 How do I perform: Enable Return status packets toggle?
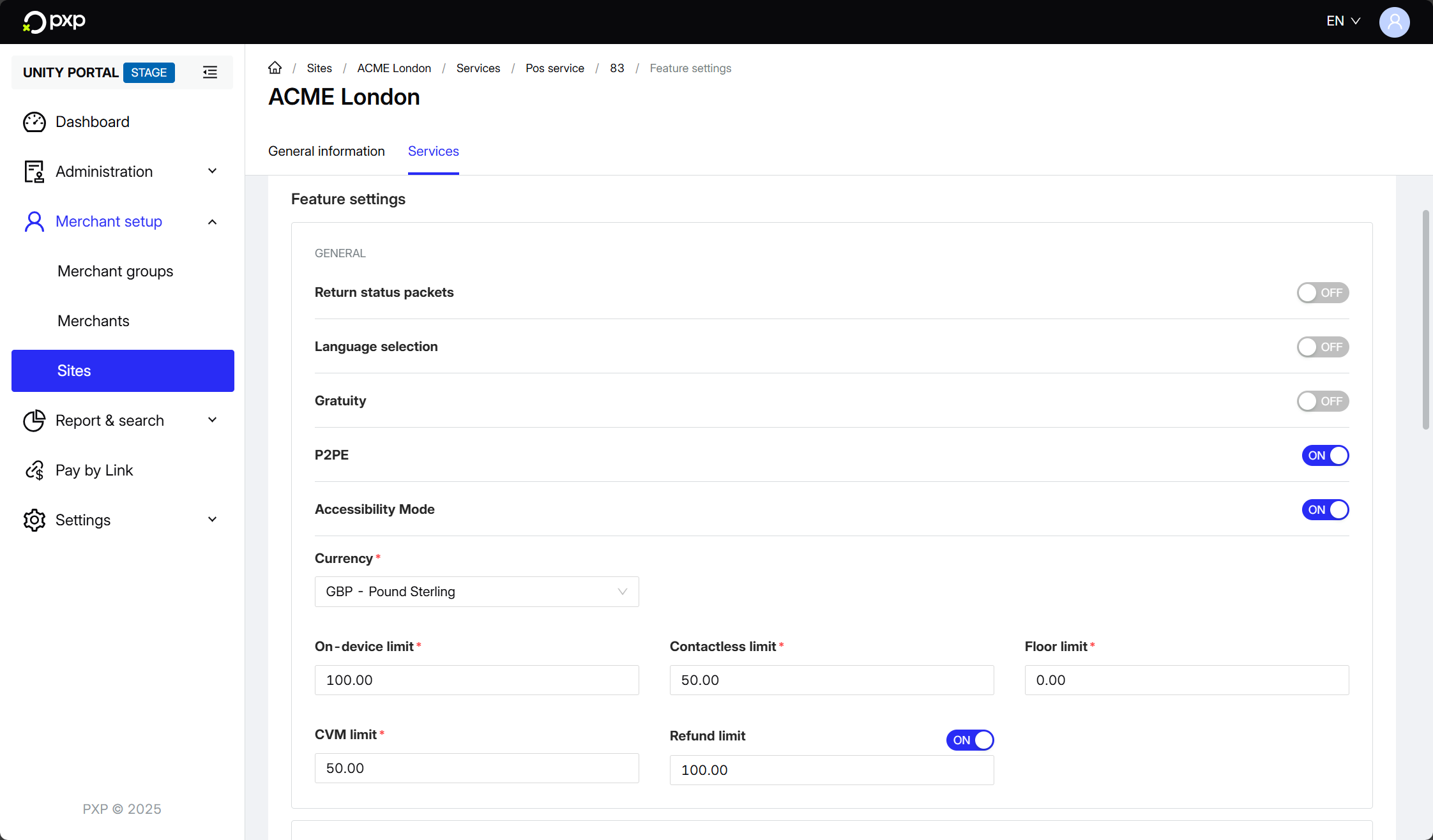(1323, 293)
